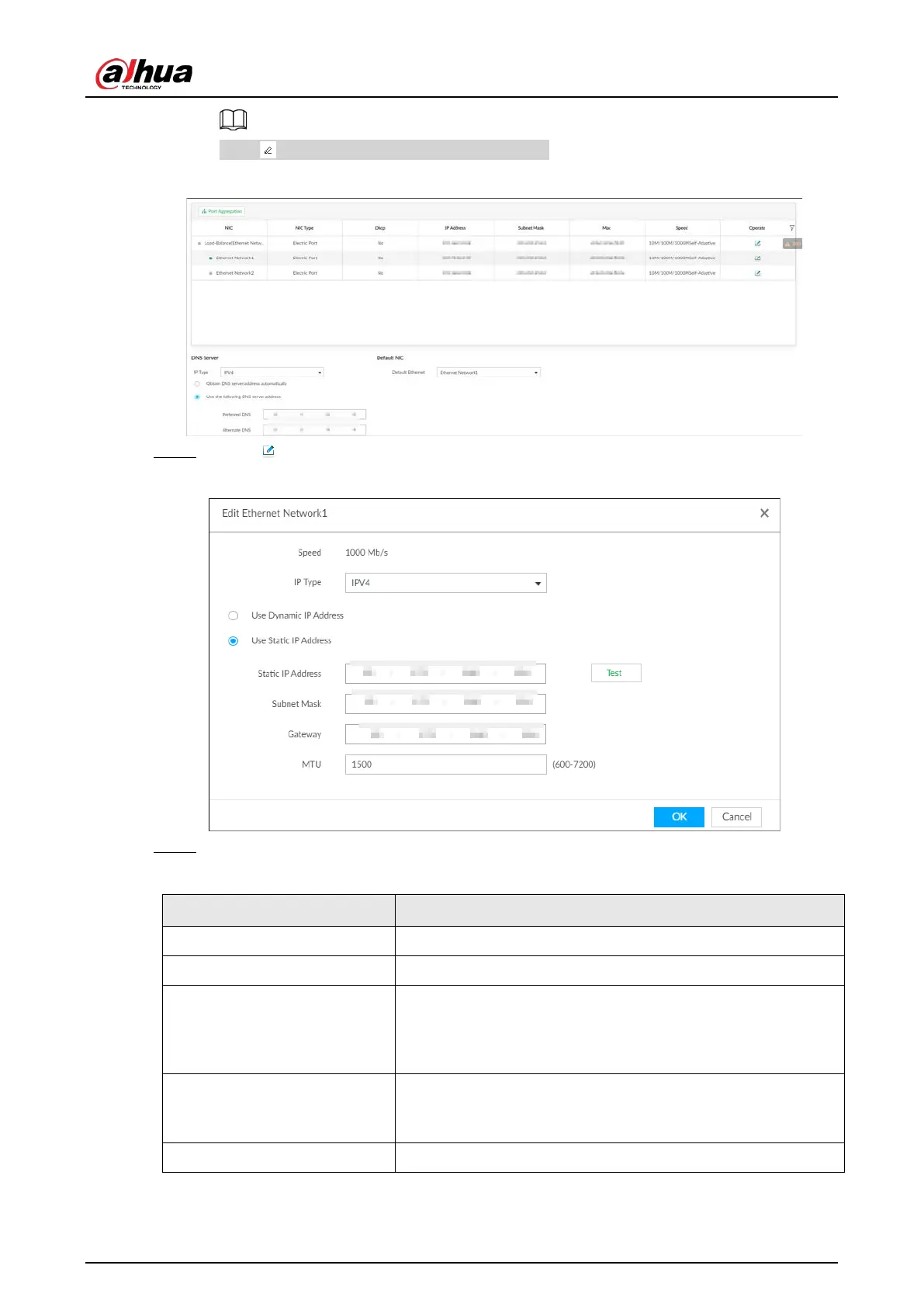Click the Alternate DNS input field
The image size is (924, 1307).
coord(314,430)
